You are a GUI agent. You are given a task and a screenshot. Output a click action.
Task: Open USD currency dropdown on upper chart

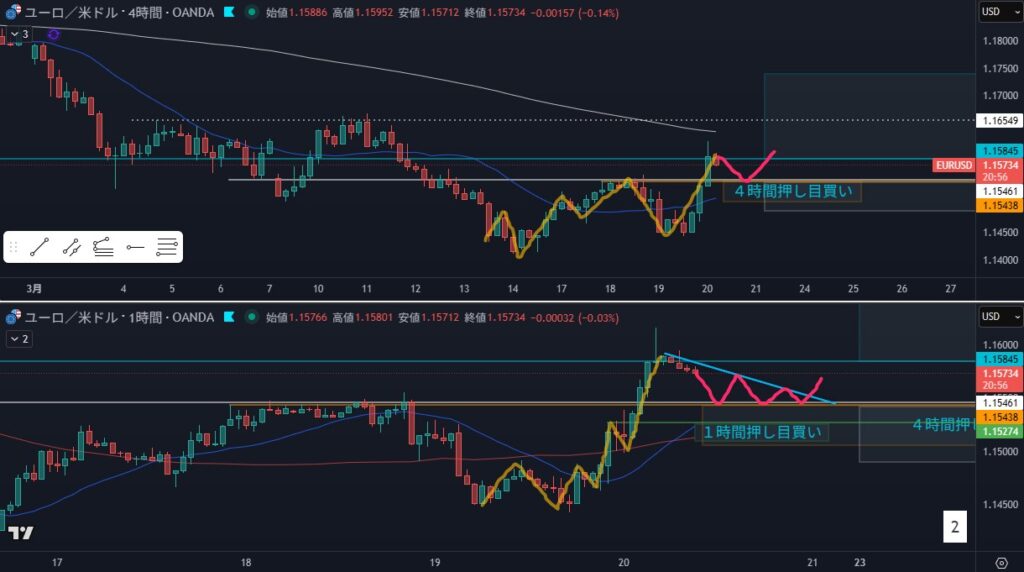[997, 12]
